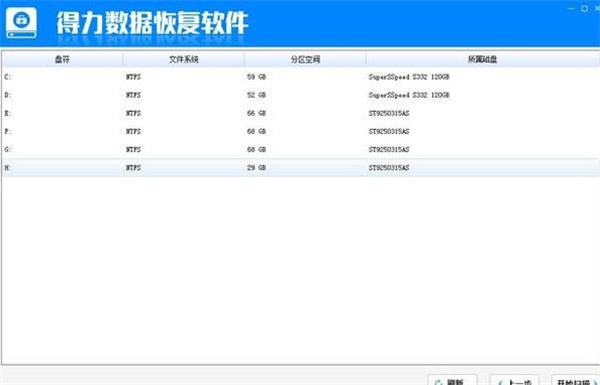The image size is (600, 385).
Task: Click the NTFS cell in the G: row
Action: tap(133, 149)
